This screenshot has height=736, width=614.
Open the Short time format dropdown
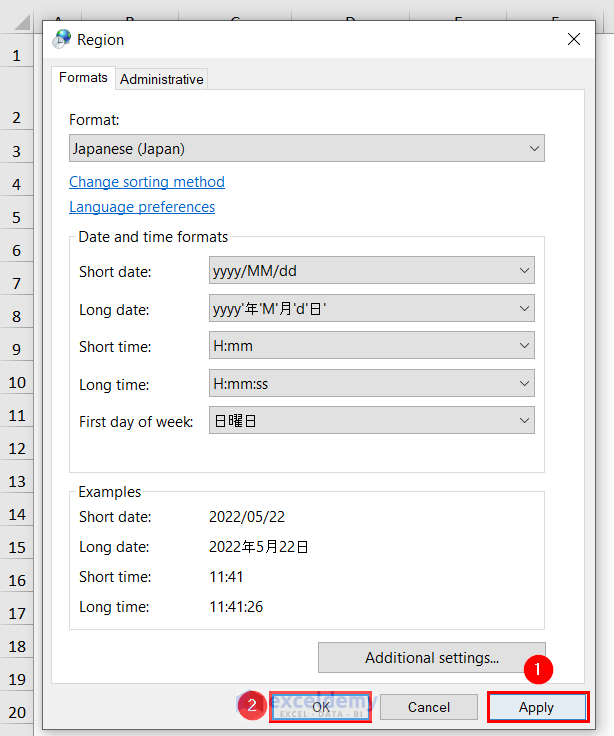click(x=372, y=346)
